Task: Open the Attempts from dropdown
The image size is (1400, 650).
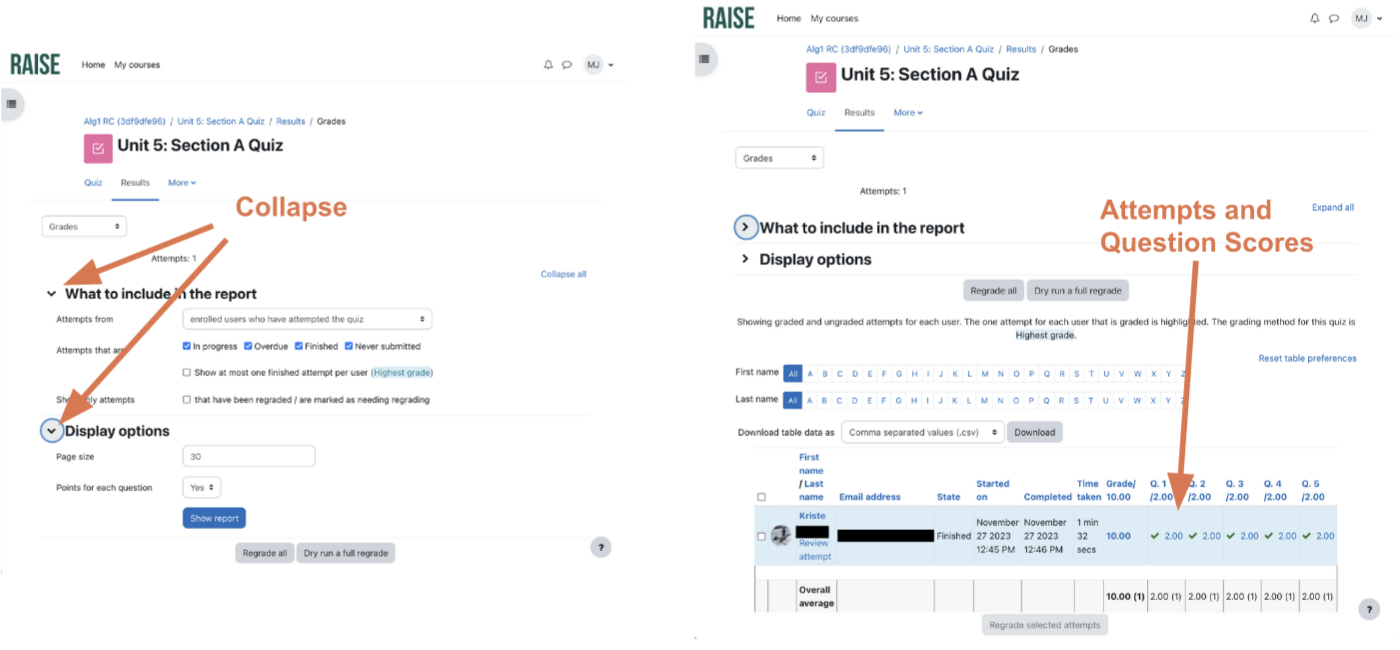Action: click(307, 319)
